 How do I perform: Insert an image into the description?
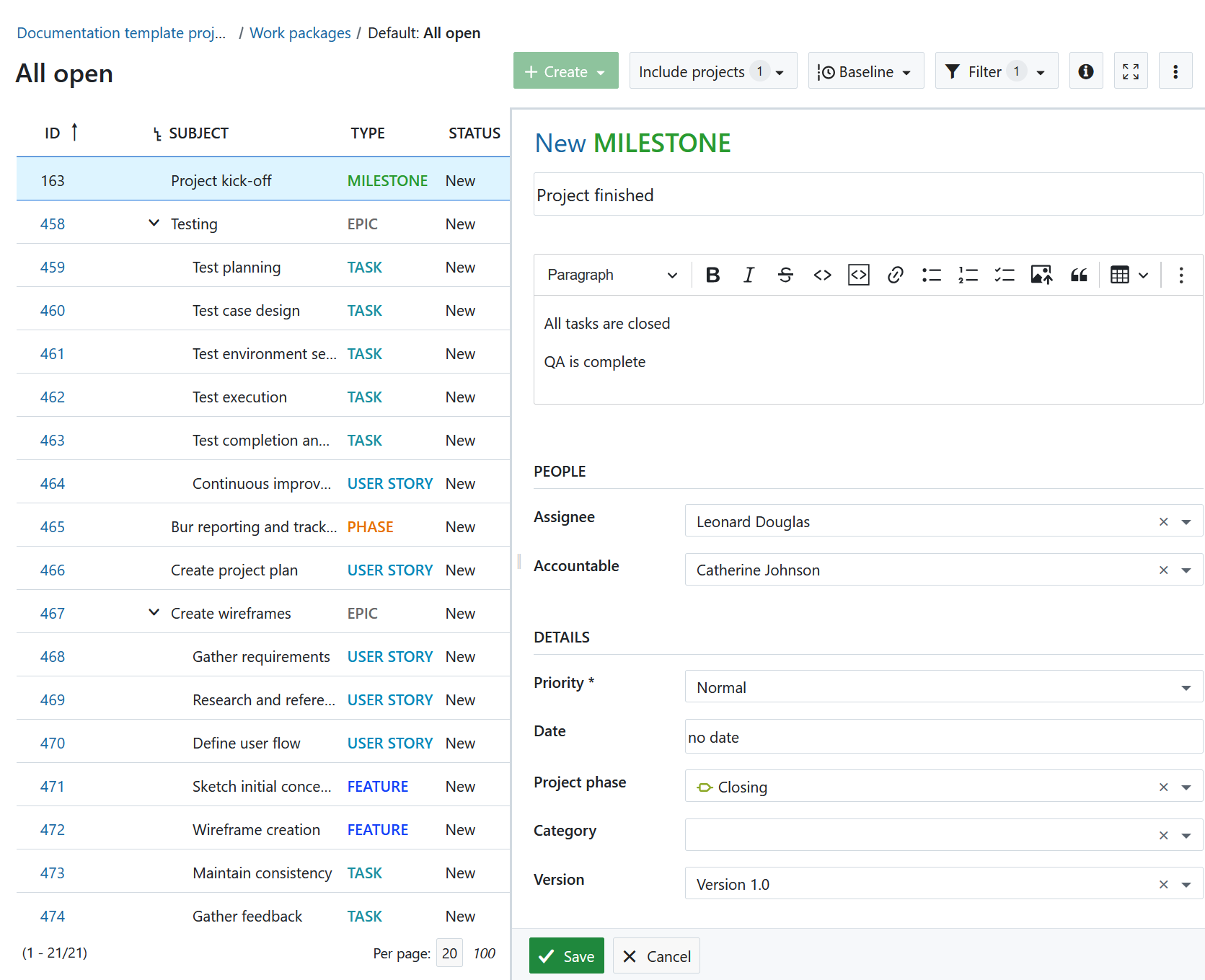tap(1041, 275)
